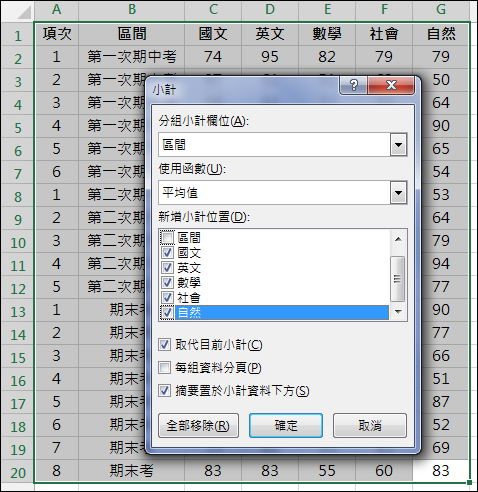
Task: Cancel with the 取消 button
Action: point(370,426)
